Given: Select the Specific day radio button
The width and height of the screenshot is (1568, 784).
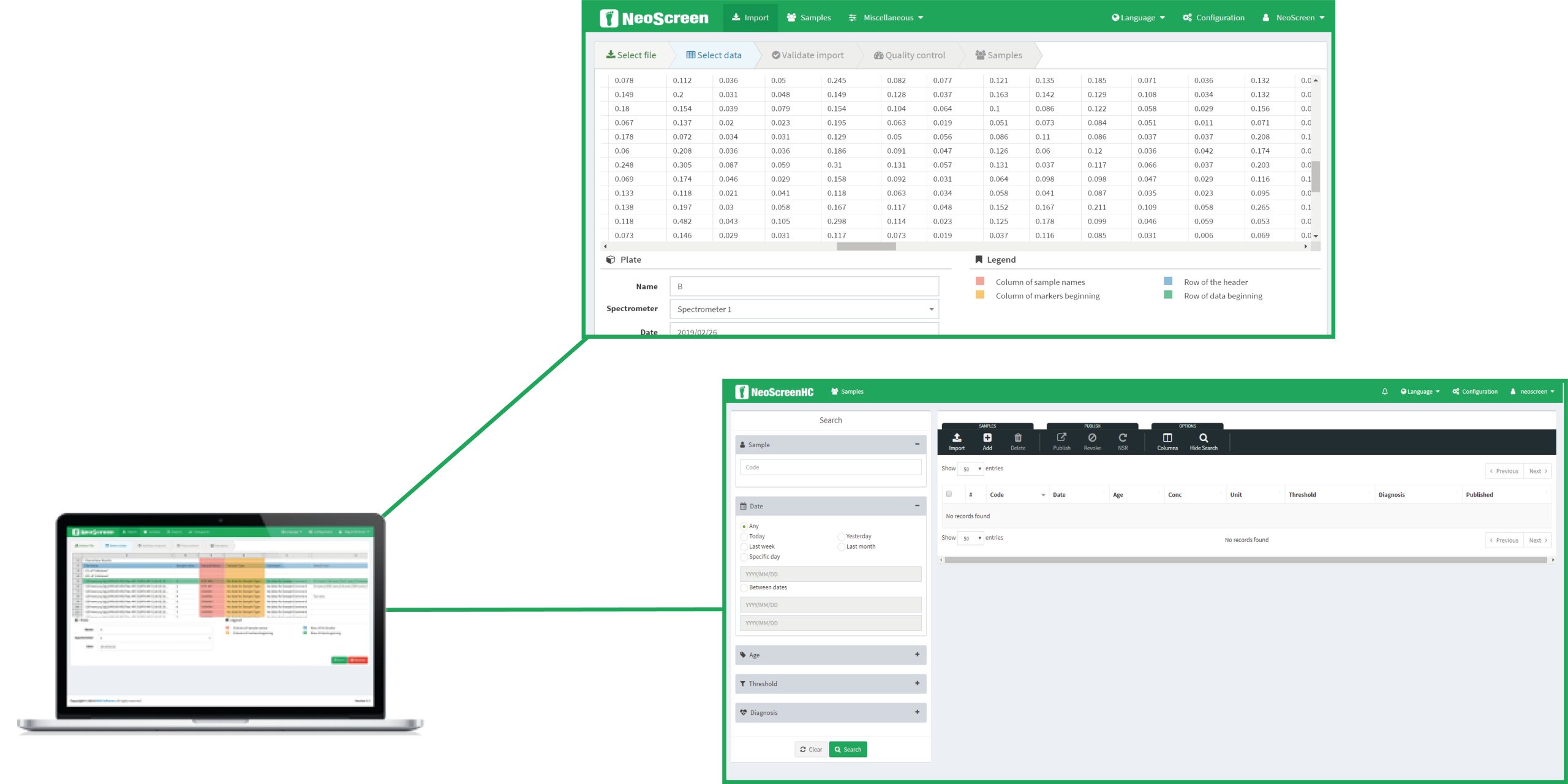Looking at the screenshot, I should (x=744, y=557).
